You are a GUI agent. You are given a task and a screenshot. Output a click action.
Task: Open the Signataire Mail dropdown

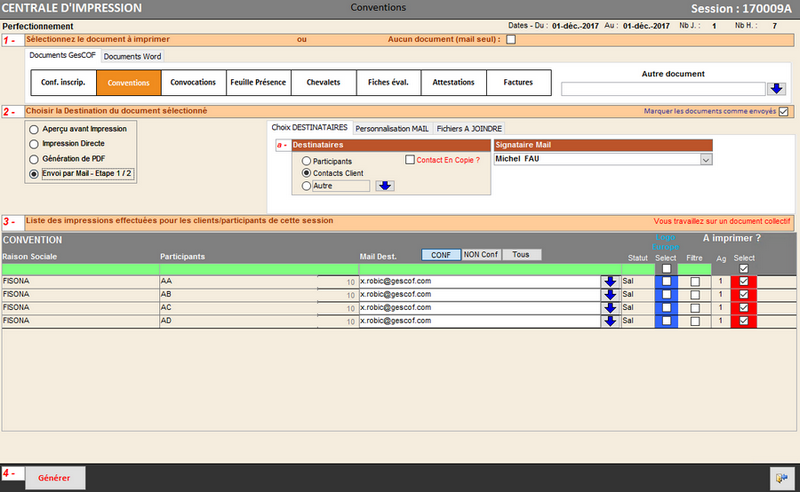tap(706, 159)
